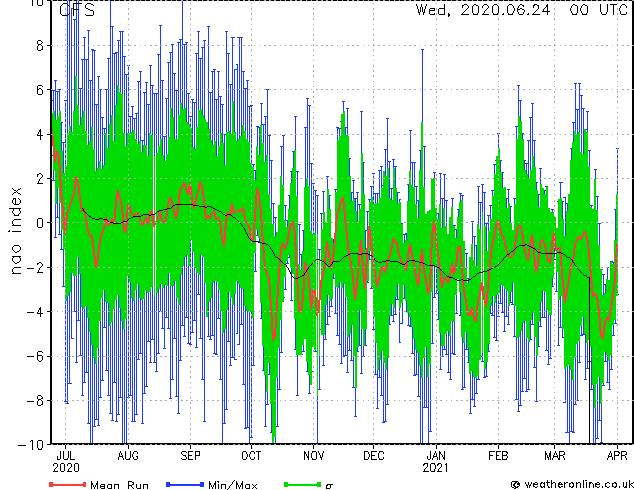
Task: Click the blue 'Min/Max' legend line
Action: (185, 484)
